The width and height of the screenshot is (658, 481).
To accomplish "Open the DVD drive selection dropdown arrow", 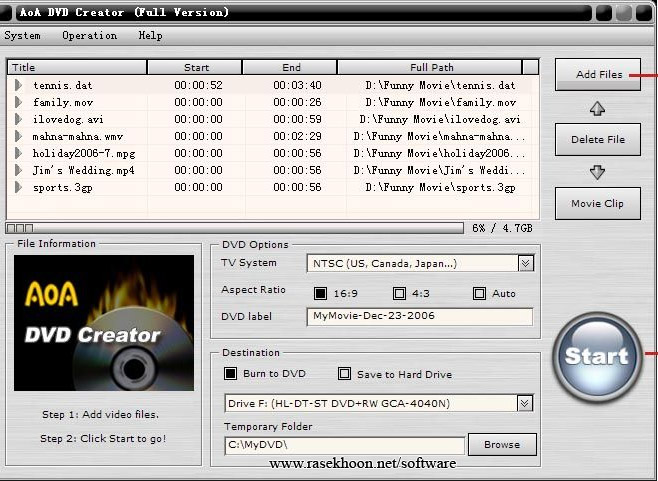I will pyautogui.click(x=525, y=404).
